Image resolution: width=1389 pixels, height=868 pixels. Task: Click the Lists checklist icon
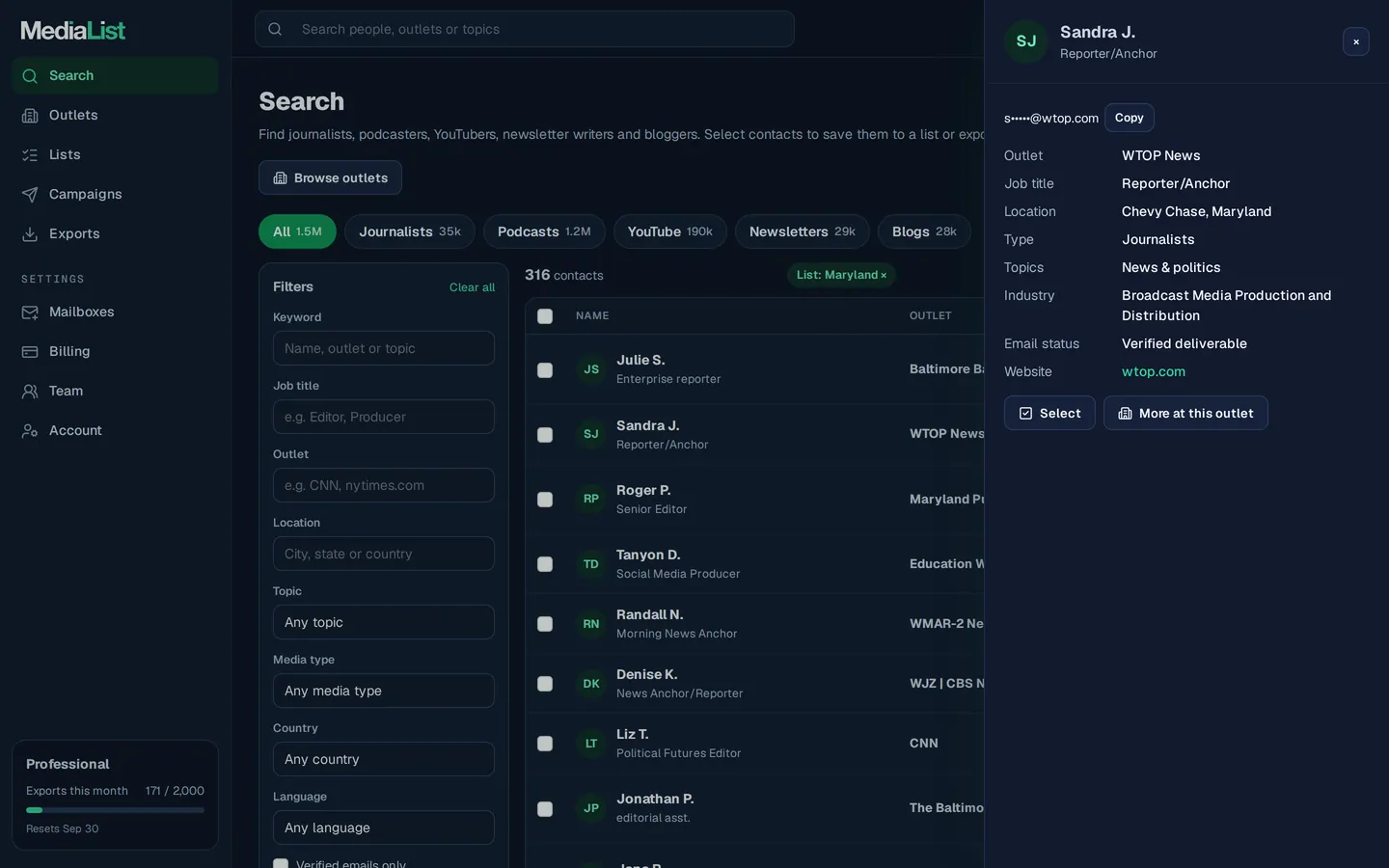(30, 155)
